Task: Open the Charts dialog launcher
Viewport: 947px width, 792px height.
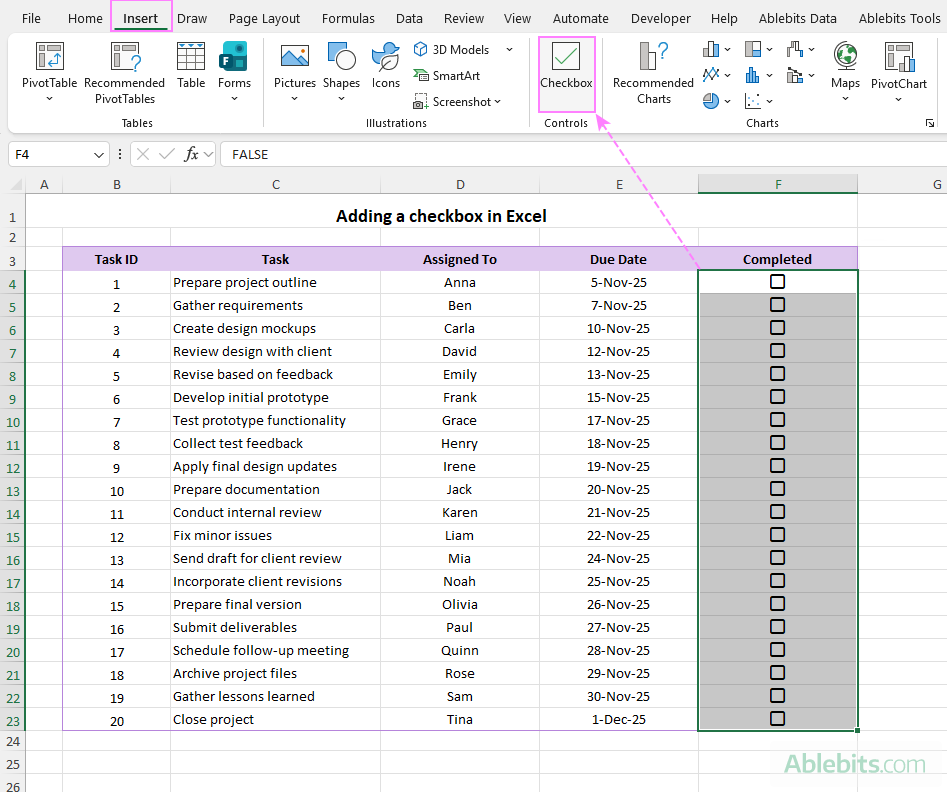Action: point(930,122)
